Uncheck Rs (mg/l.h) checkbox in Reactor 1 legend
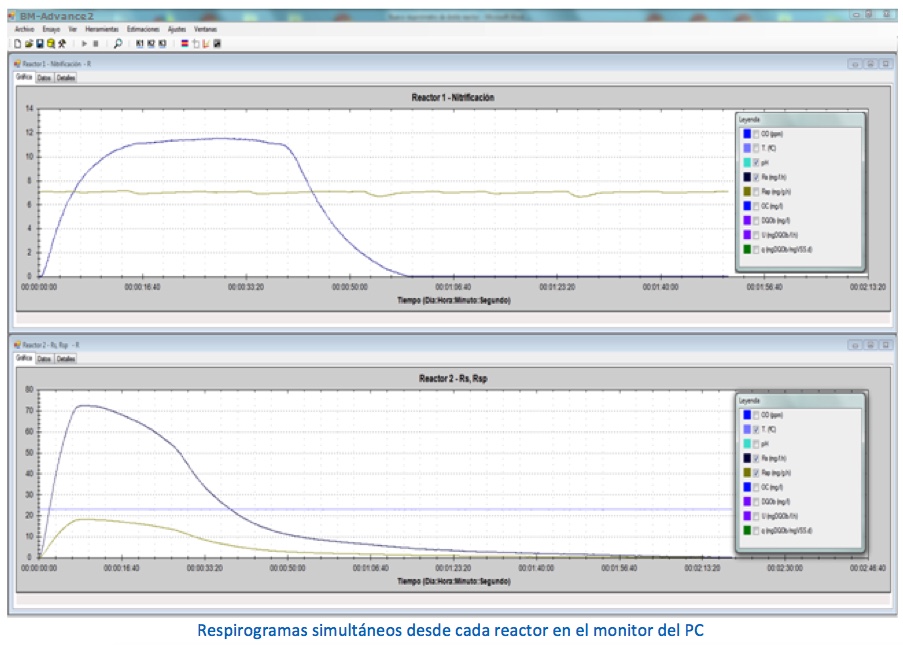The height and width of the screenshot is (645, 903). (x=756, y=177)
